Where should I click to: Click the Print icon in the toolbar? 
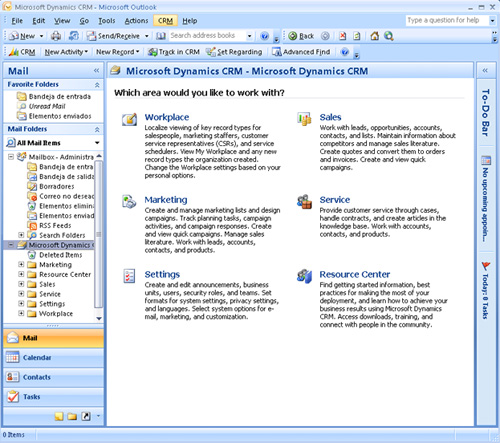click(x=56, y=36)
